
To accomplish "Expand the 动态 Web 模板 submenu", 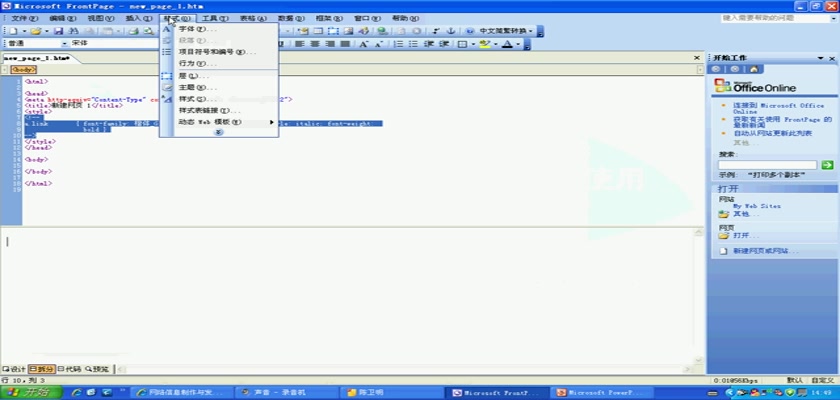I will tap(272, 122).
